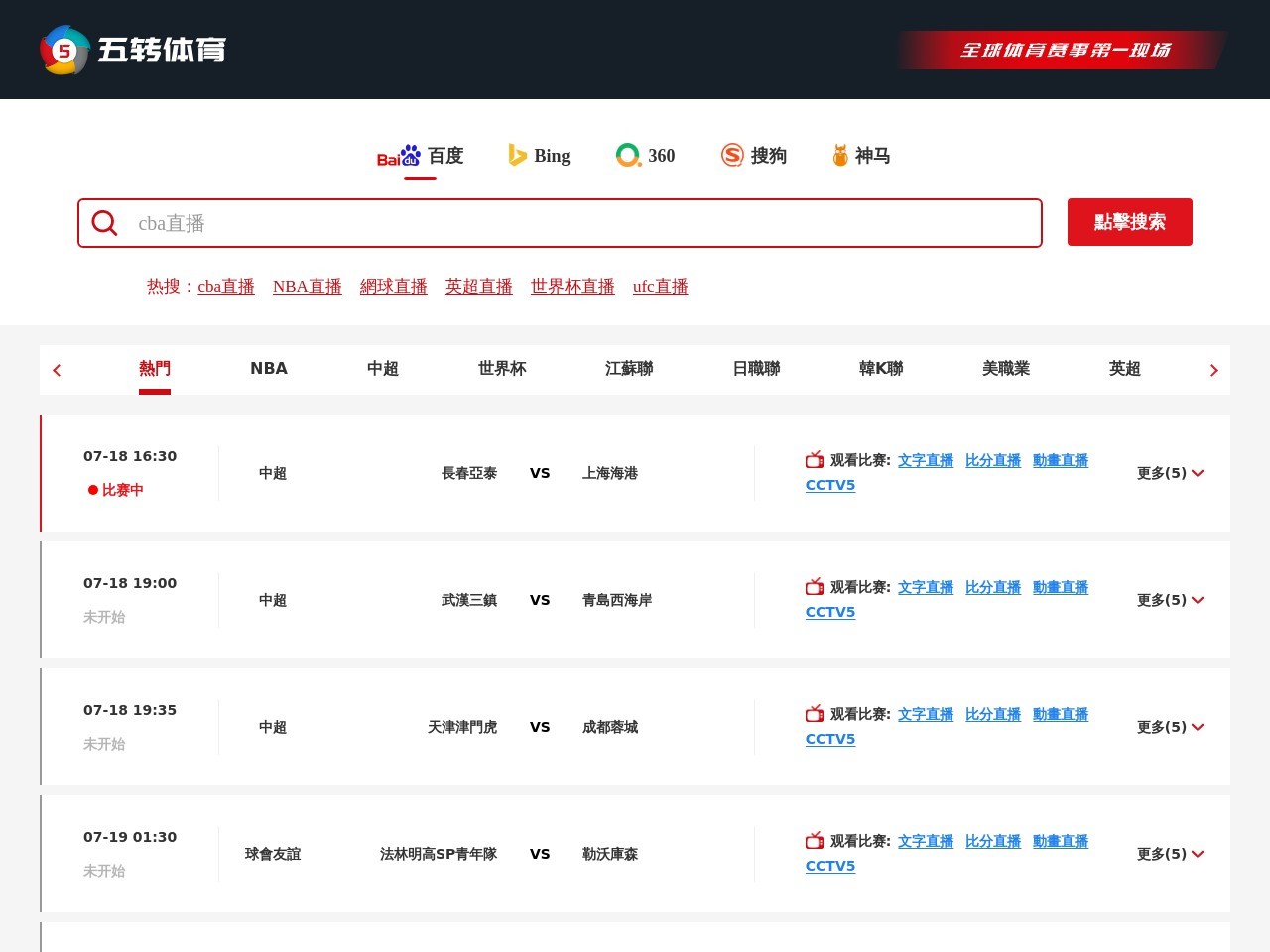Image resolution: width=1270 pixels, height=952 pixels.
Task: Switch to 美職業 league tab
Action: click(x=1006, y=369)
